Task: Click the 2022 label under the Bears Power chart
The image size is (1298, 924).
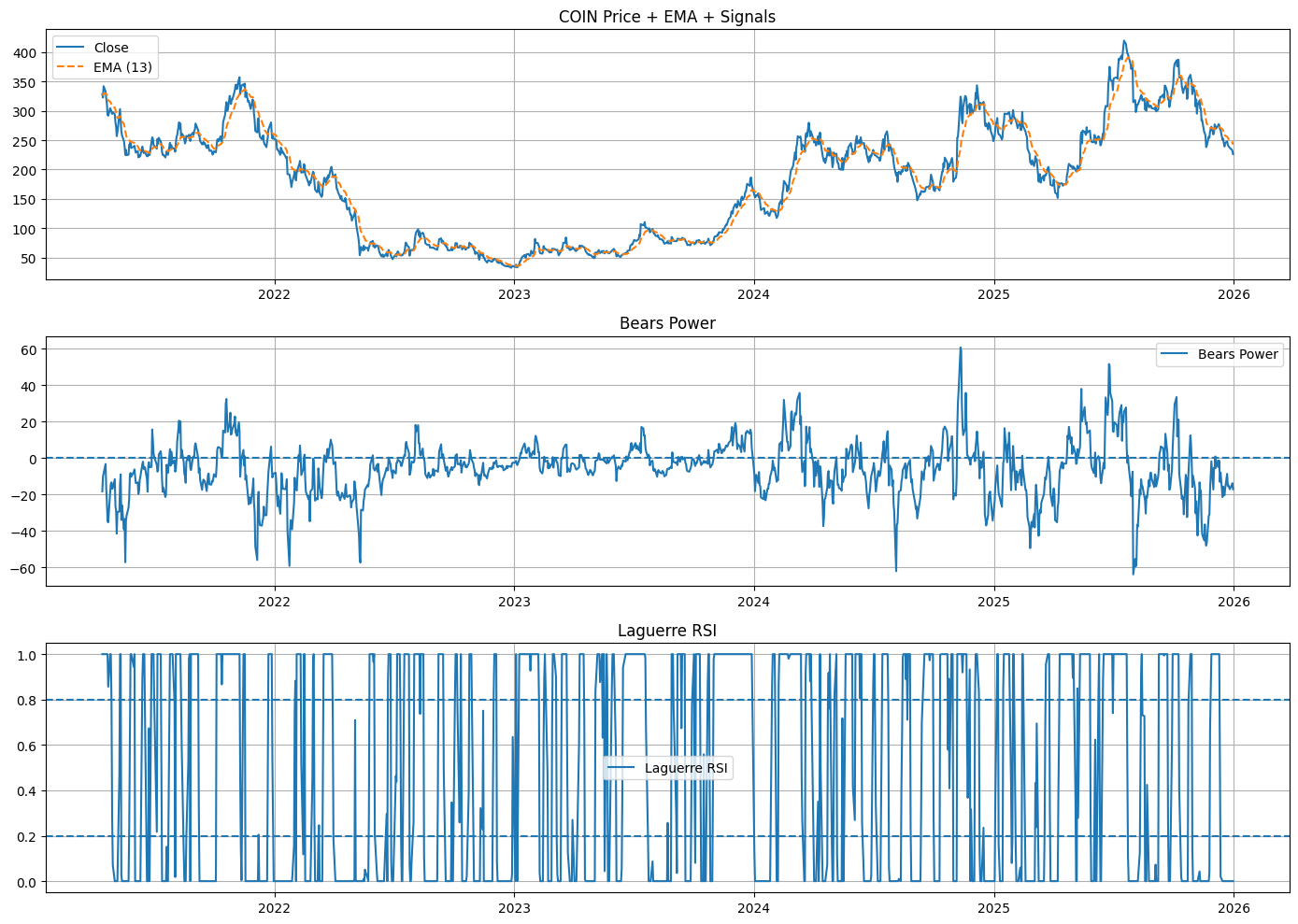Action: click(x=274, y=602)
